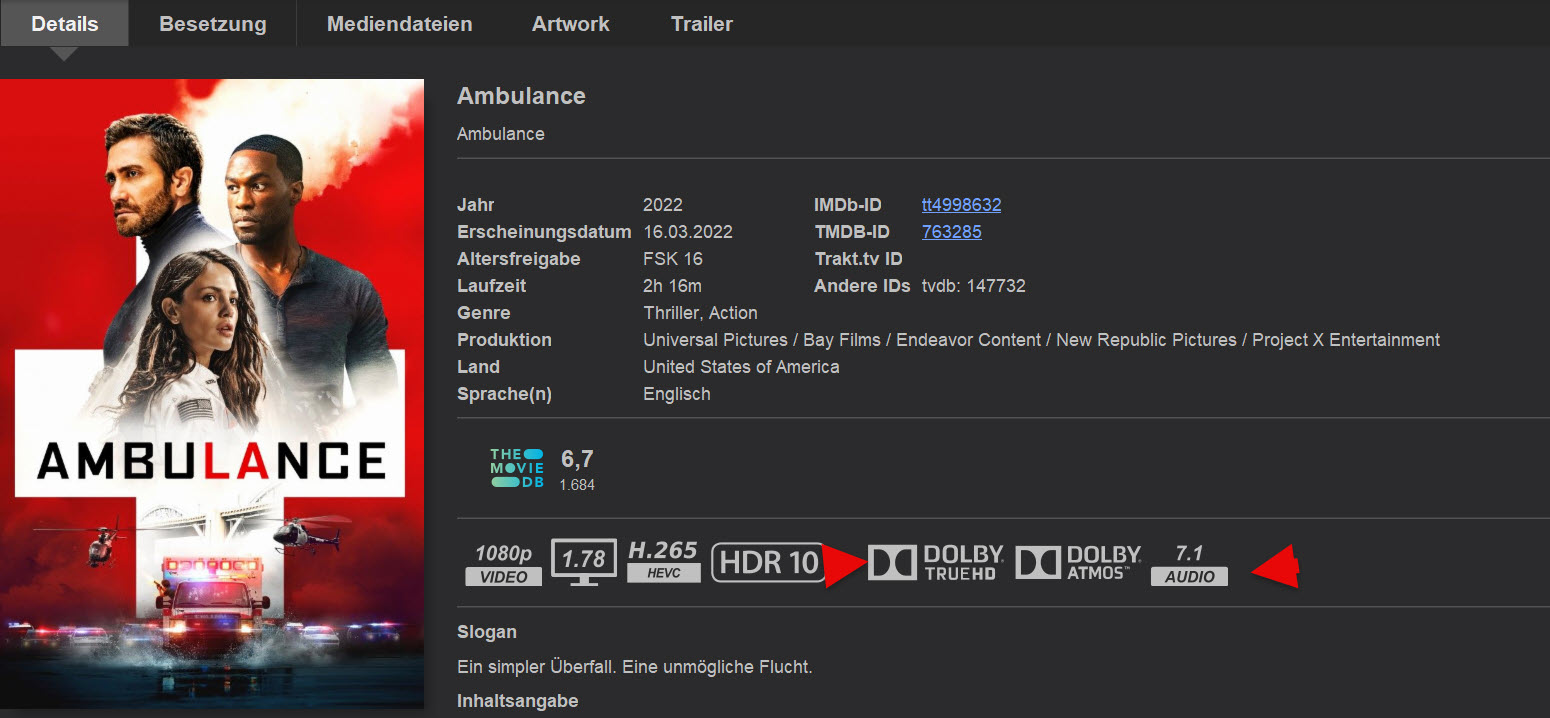This screenshot has width=1550, height=718.
Task: Click the Ambulance movie poster
Action: coord(212,394)
